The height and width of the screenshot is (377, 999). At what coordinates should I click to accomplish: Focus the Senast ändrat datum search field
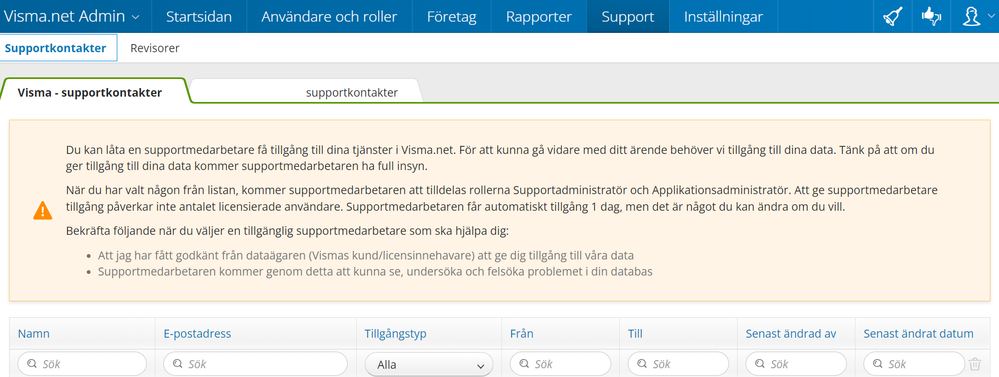pyautogui.click(x=914, y=364)
